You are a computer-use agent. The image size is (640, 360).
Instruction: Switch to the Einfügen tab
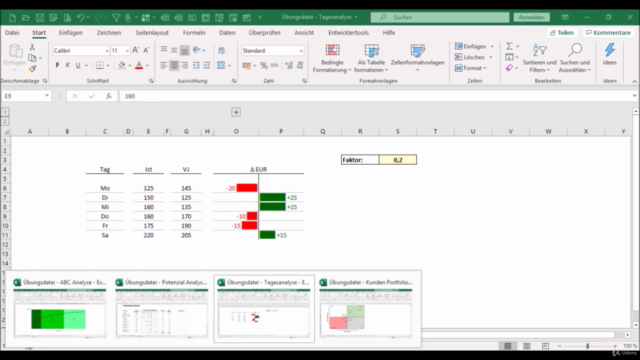pyautogui.click(x=71, y=33)
